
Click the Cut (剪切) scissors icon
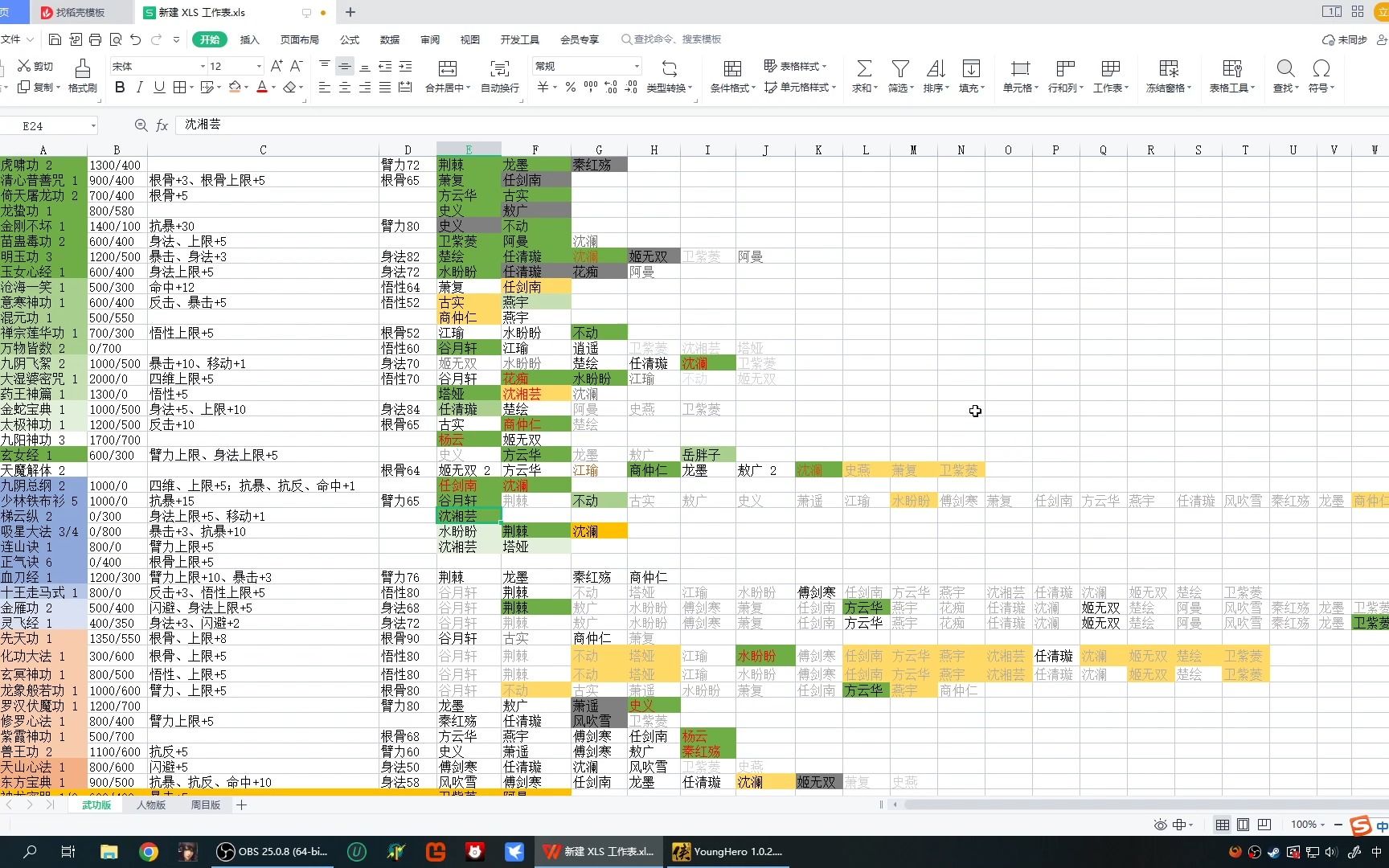pyautogui.click(x=24, y=66)
